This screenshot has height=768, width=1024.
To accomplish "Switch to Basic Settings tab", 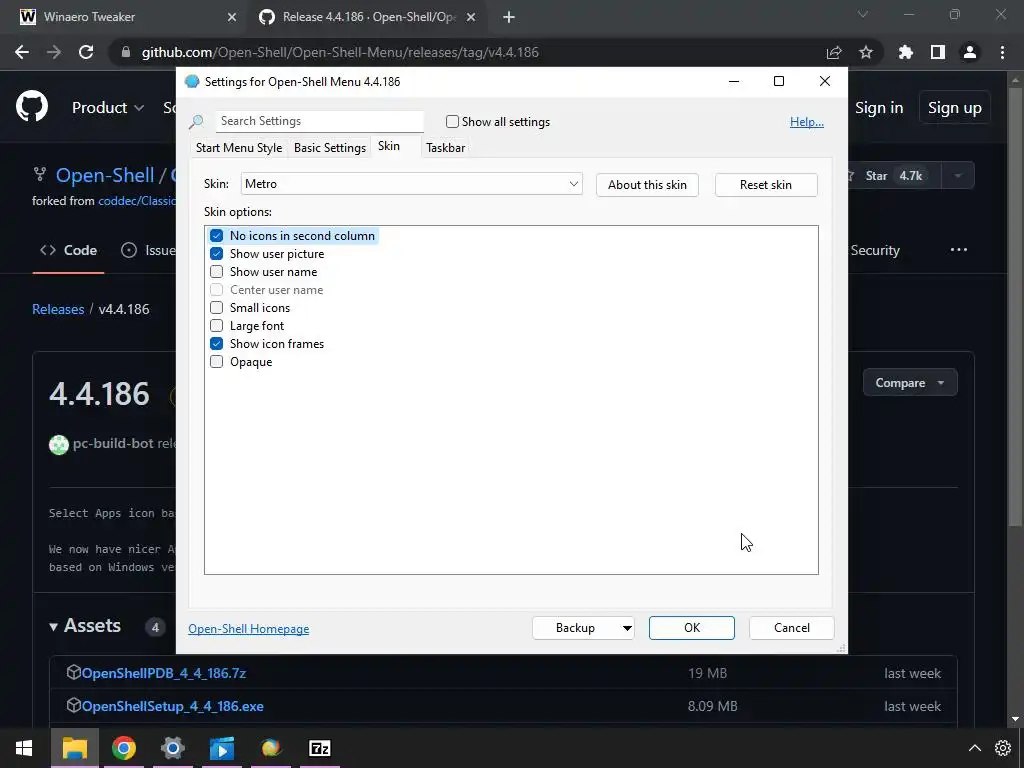I will (330, 148).
